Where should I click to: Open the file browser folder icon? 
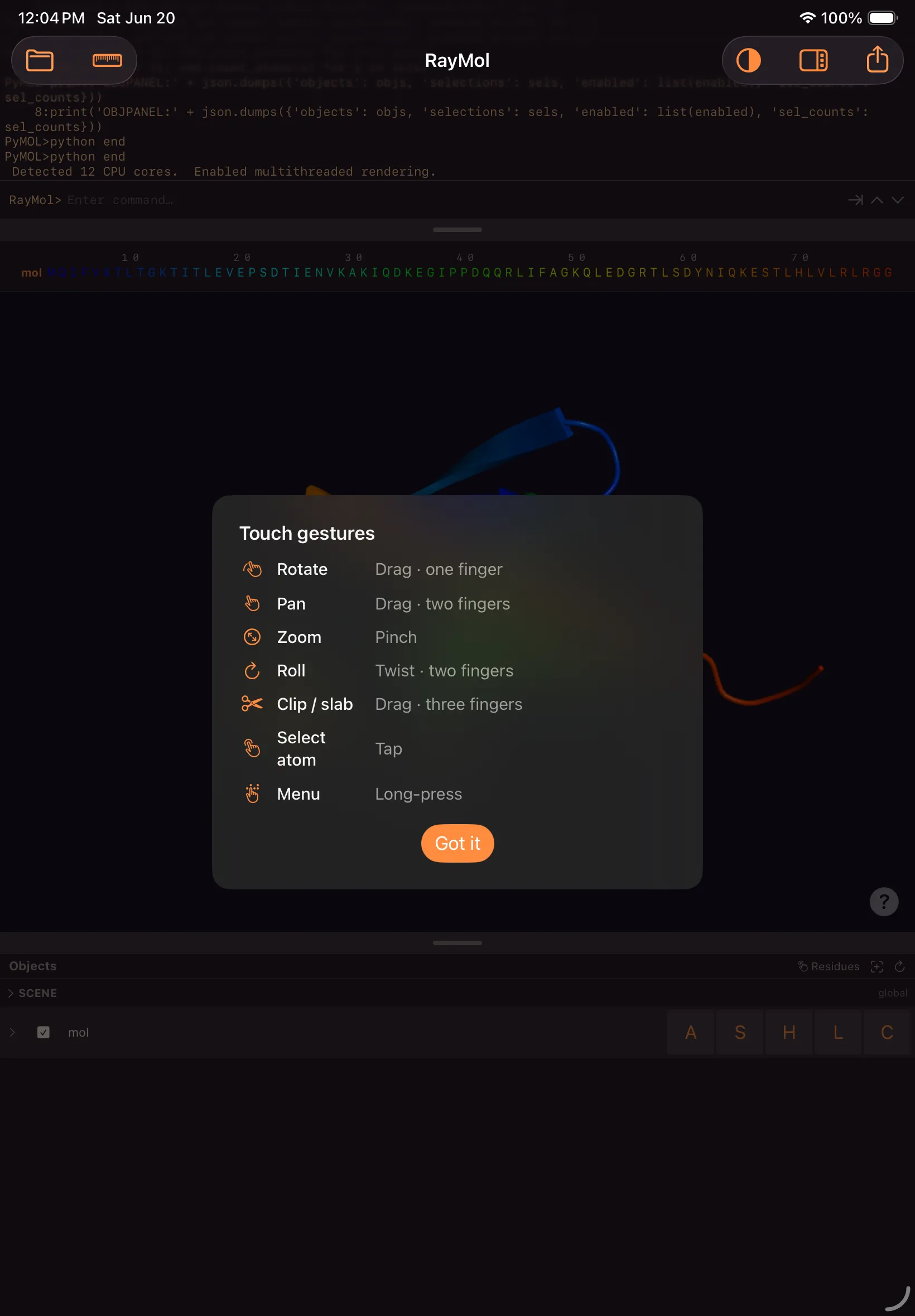40,60
